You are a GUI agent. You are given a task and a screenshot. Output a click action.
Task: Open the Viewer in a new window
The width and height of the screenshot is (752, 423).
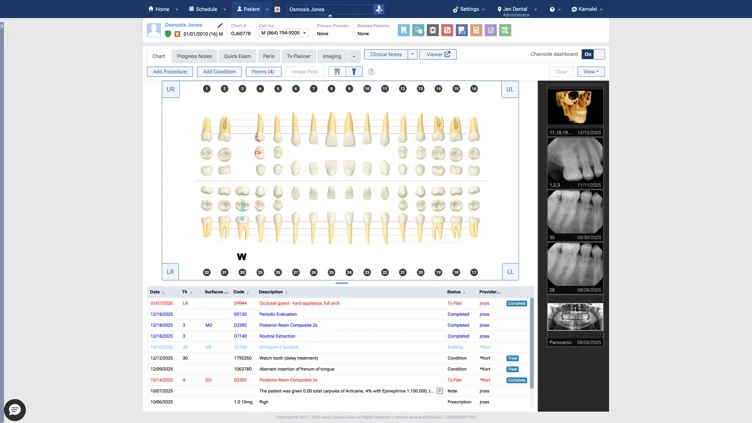438,55
